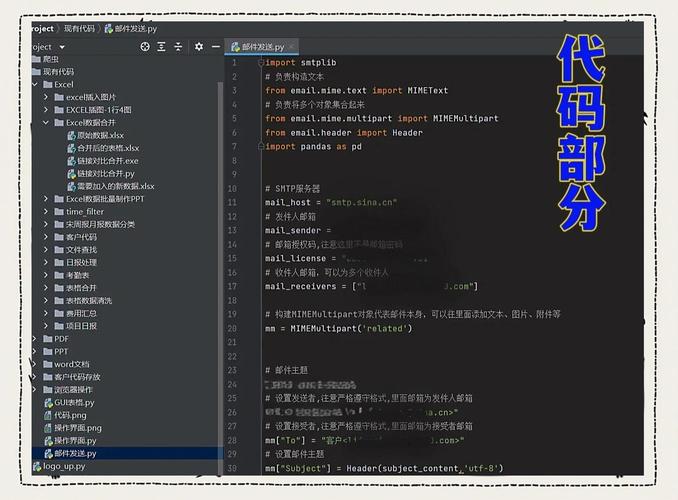Select the 现有代码 root folder label
The image size is (678, 500).
coord(58,71)
